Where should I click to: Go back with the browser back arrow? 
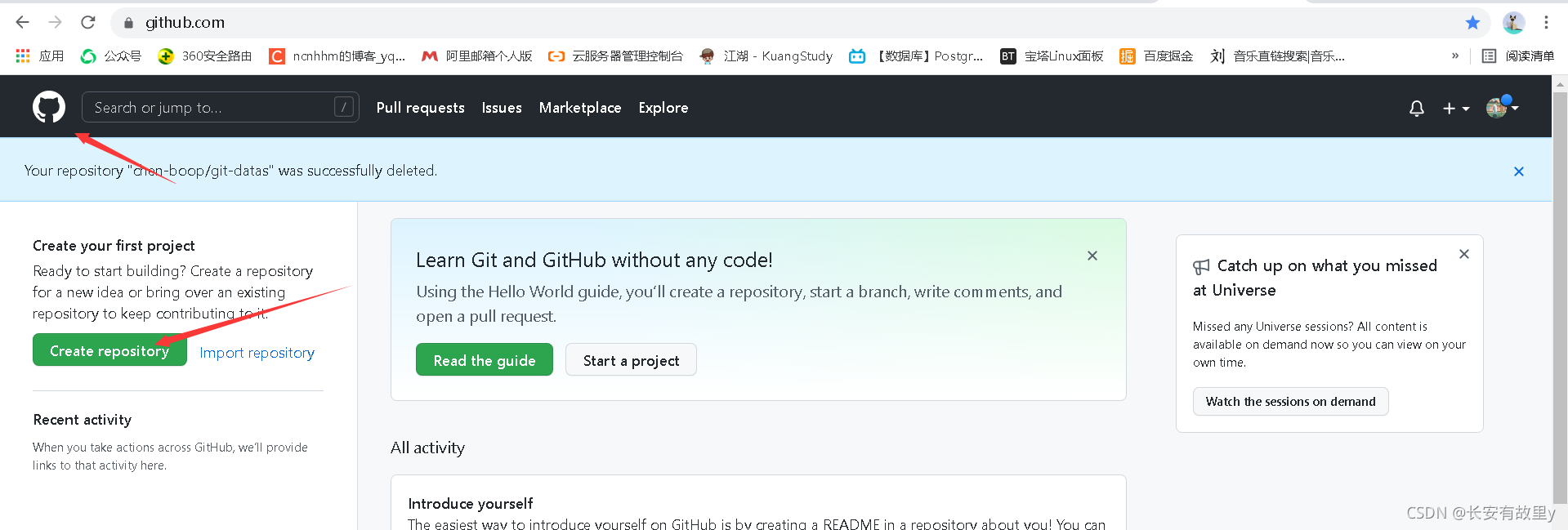click(x=23, y=22)
